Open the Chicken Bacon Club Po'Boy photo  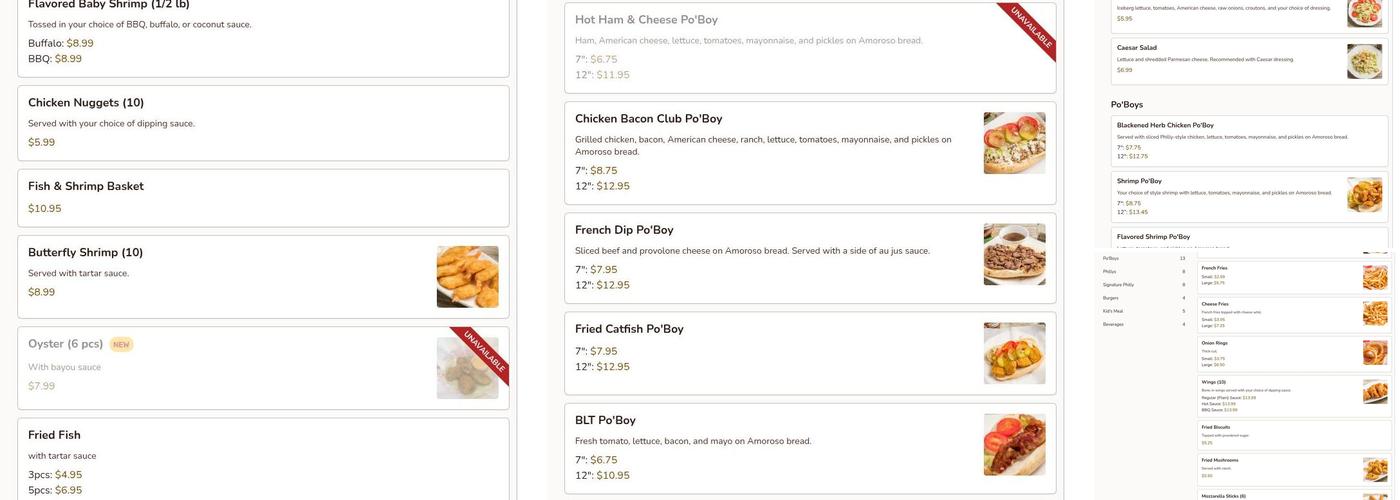(x=1014, y=143)
